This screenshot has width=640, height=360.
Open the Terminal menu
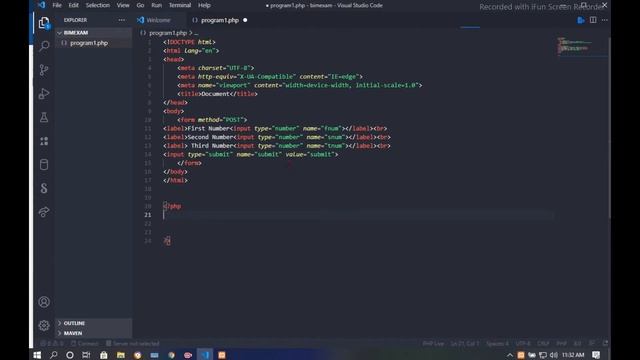coord(180,5)
